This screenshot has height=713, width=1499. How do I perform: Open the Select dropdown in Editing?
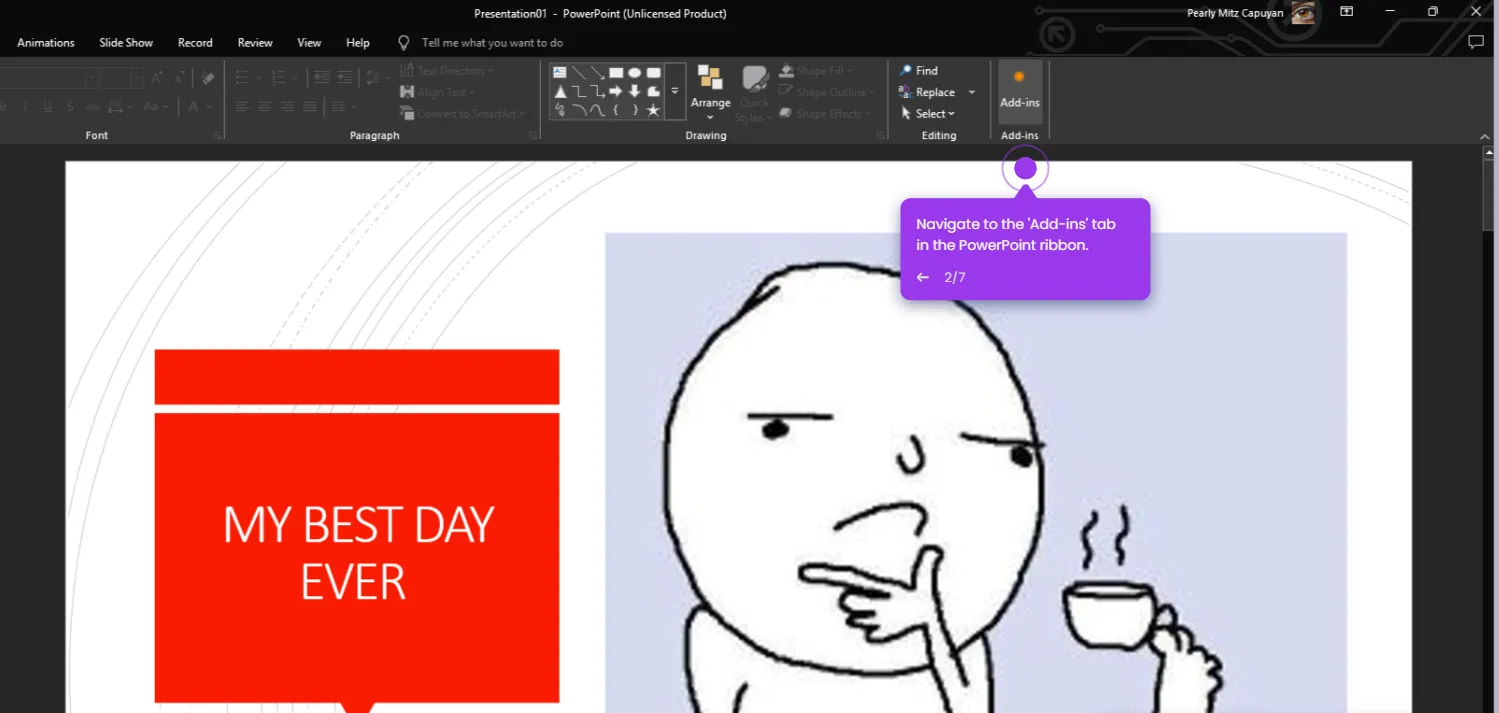[927, 114]
